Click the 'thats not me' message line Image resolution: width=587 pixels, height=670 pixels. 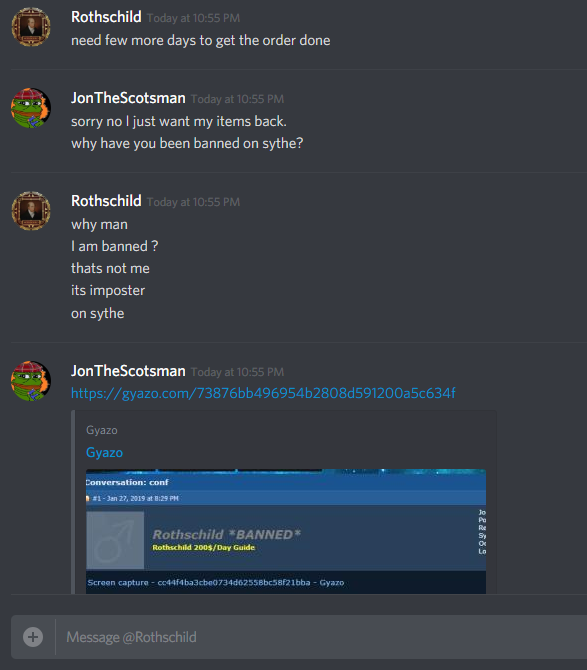tap(110, 268)
